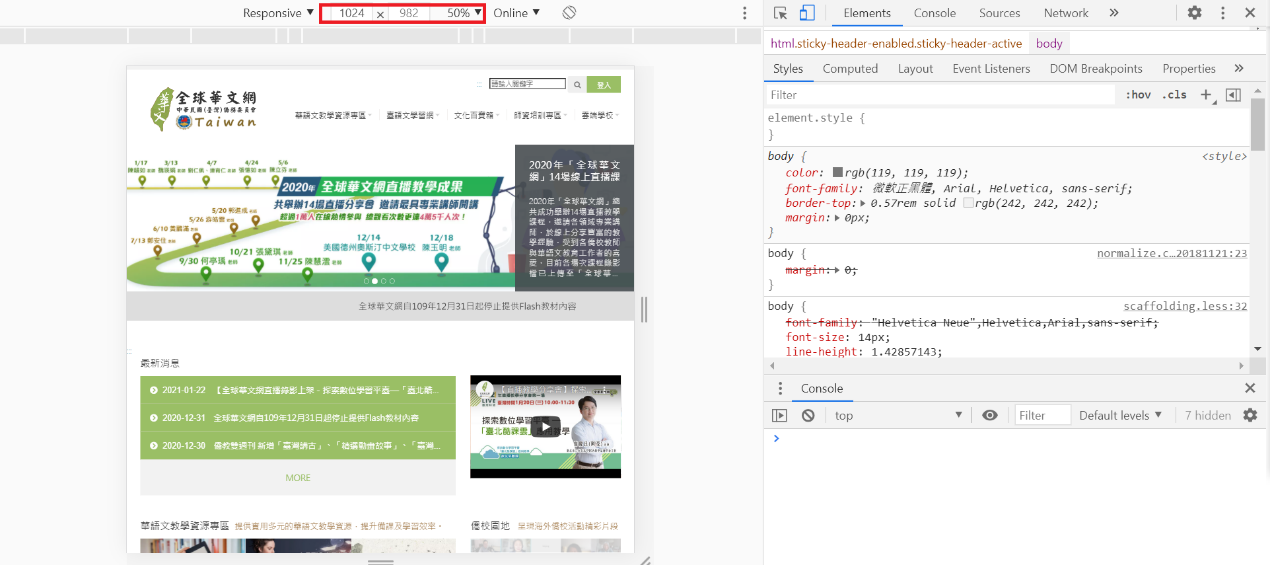
Task: Toggle the device toolbar icon
Action: tap(807, 13)
